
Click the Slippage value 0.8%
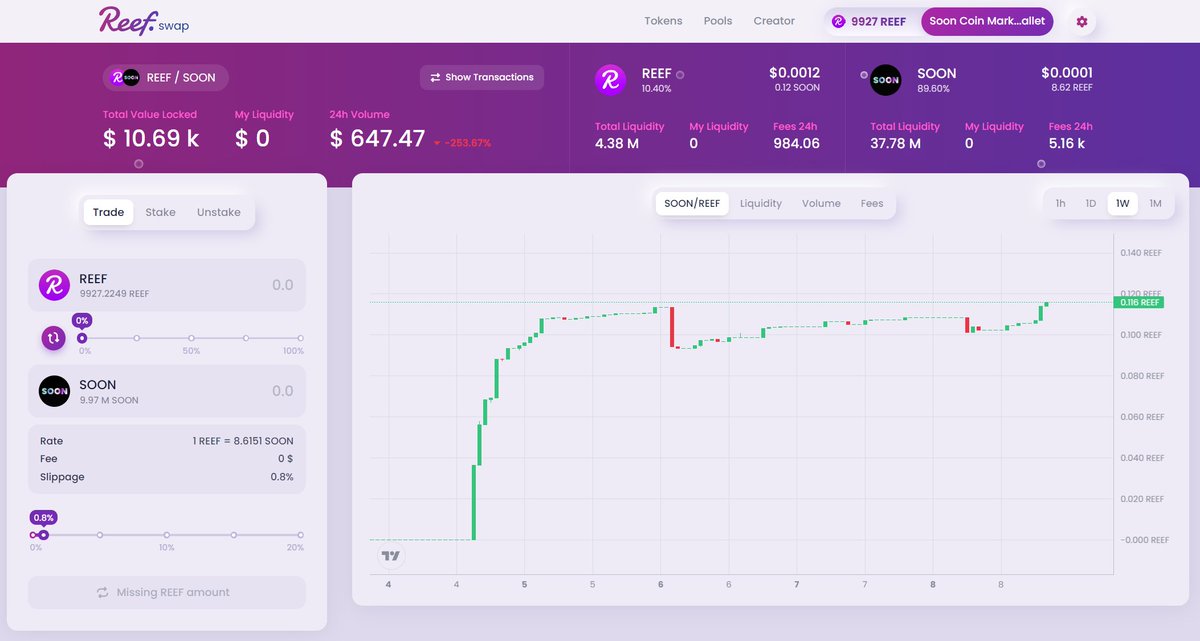point(281,477)
